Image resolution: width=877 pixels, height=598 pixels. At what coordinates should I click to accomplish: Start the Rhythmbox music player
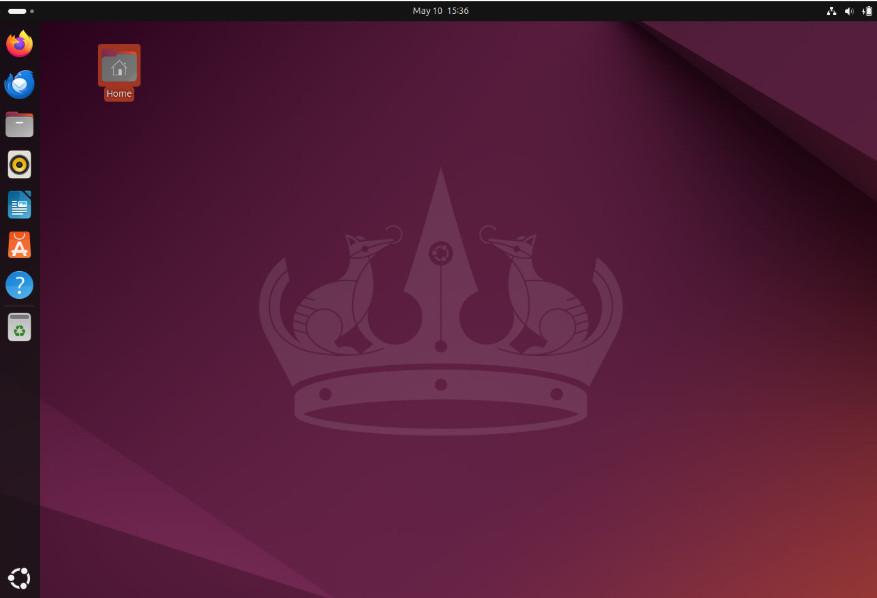point(18,164)
